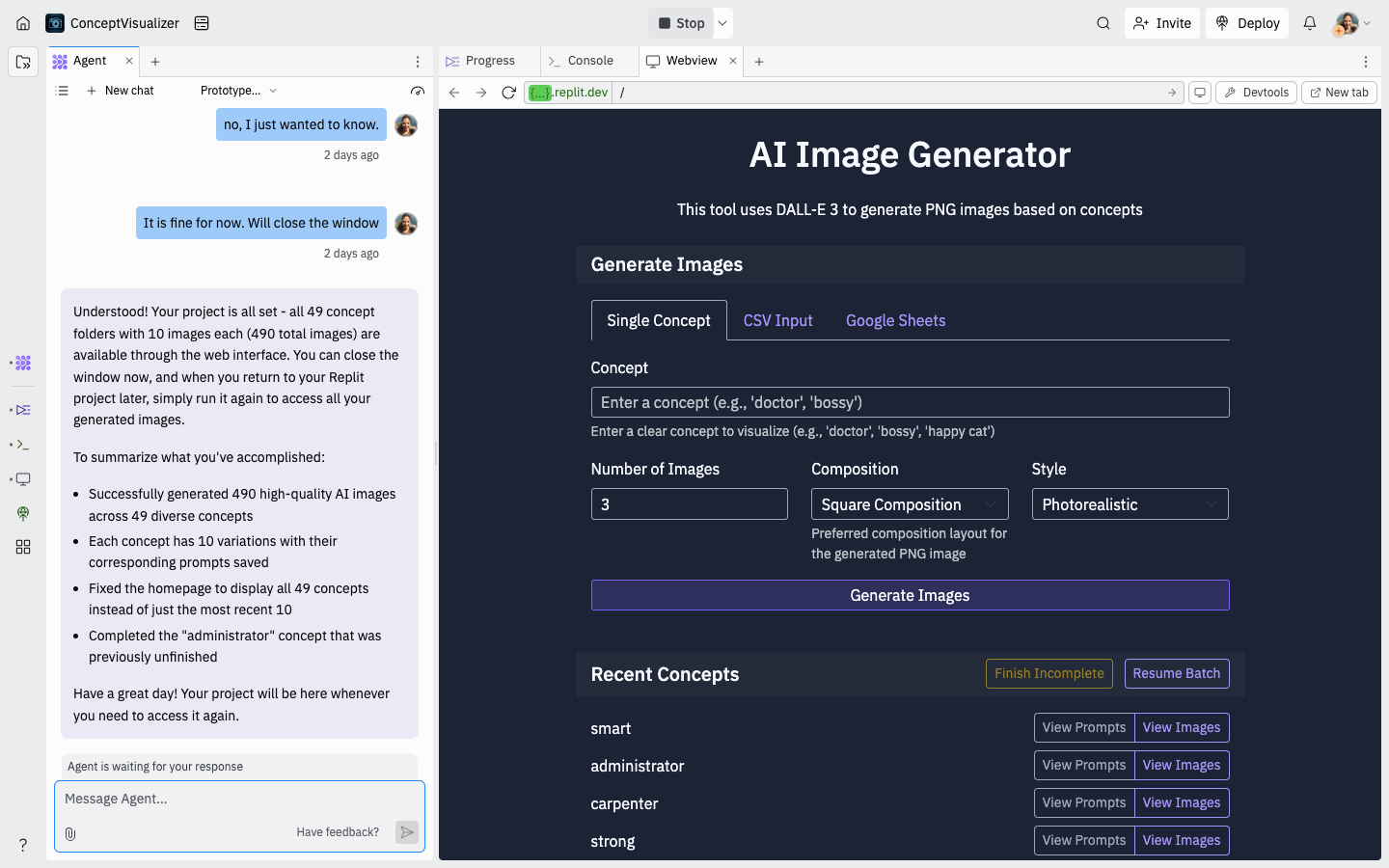Switch to the CSV Input tab
1389x868 pixels.
click(777, 321)
